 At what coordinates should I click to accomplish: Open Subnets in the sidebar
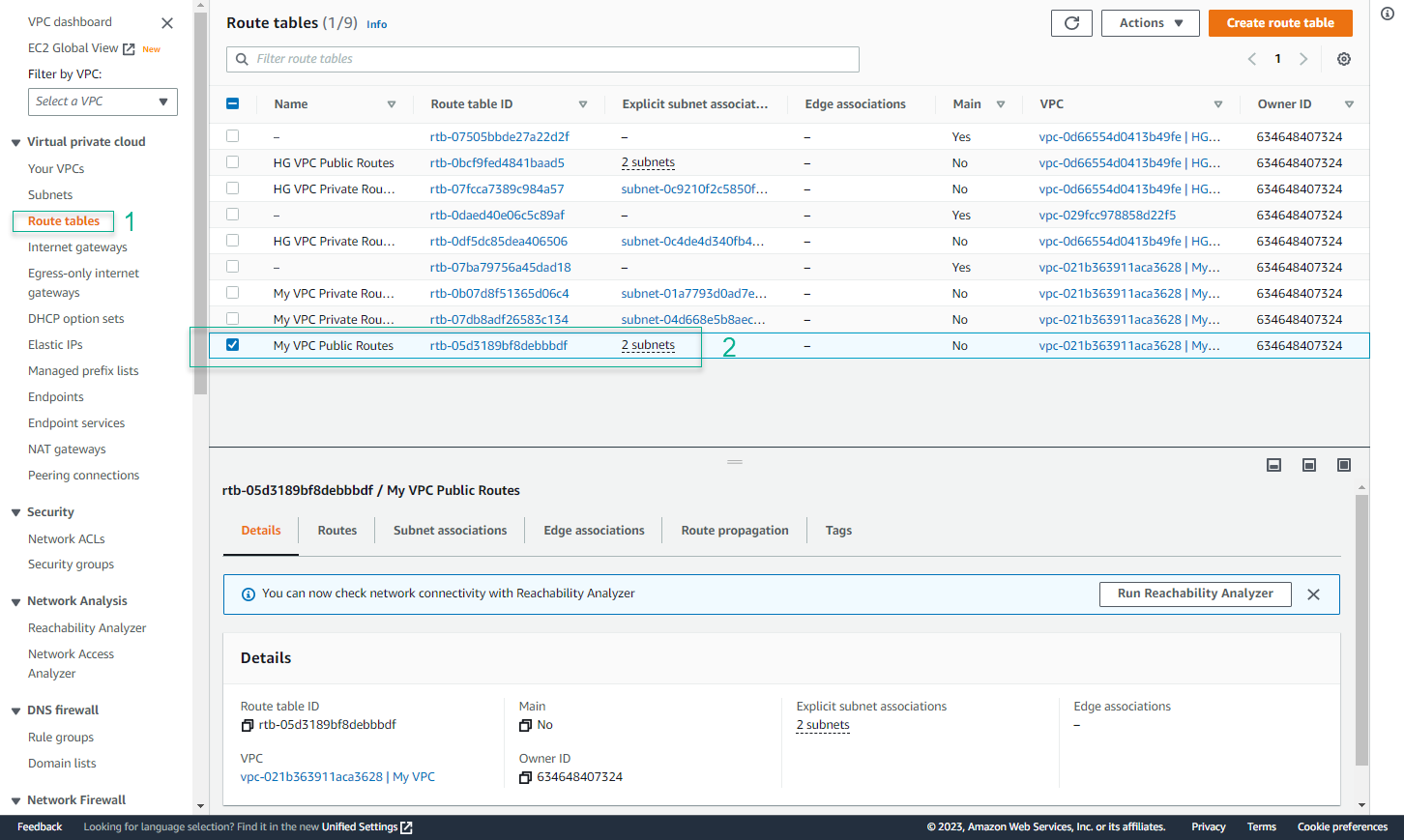coord(50,195)
